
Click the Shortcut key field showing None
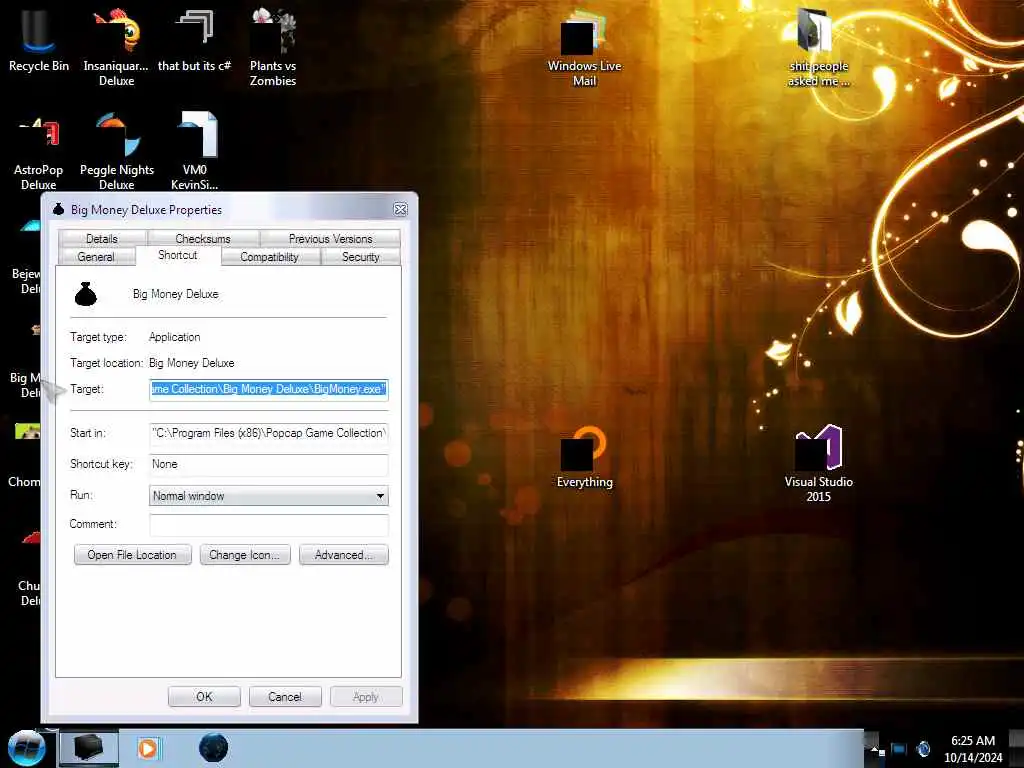(x=268, y=464)
